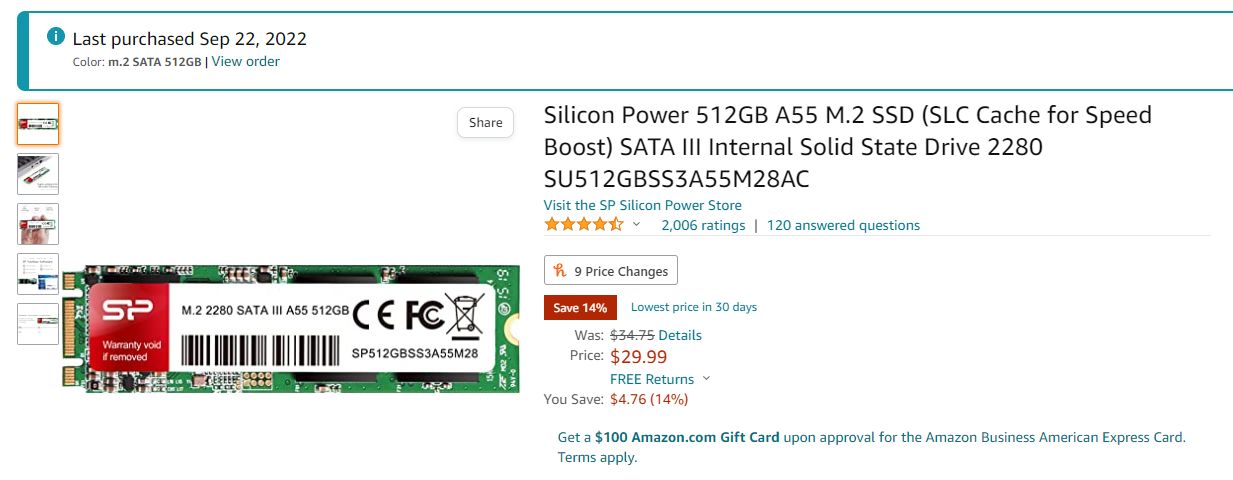Click the info icon beside Last purchased
This screenshot has height=480, width=1233.
(x=57, y=37)
